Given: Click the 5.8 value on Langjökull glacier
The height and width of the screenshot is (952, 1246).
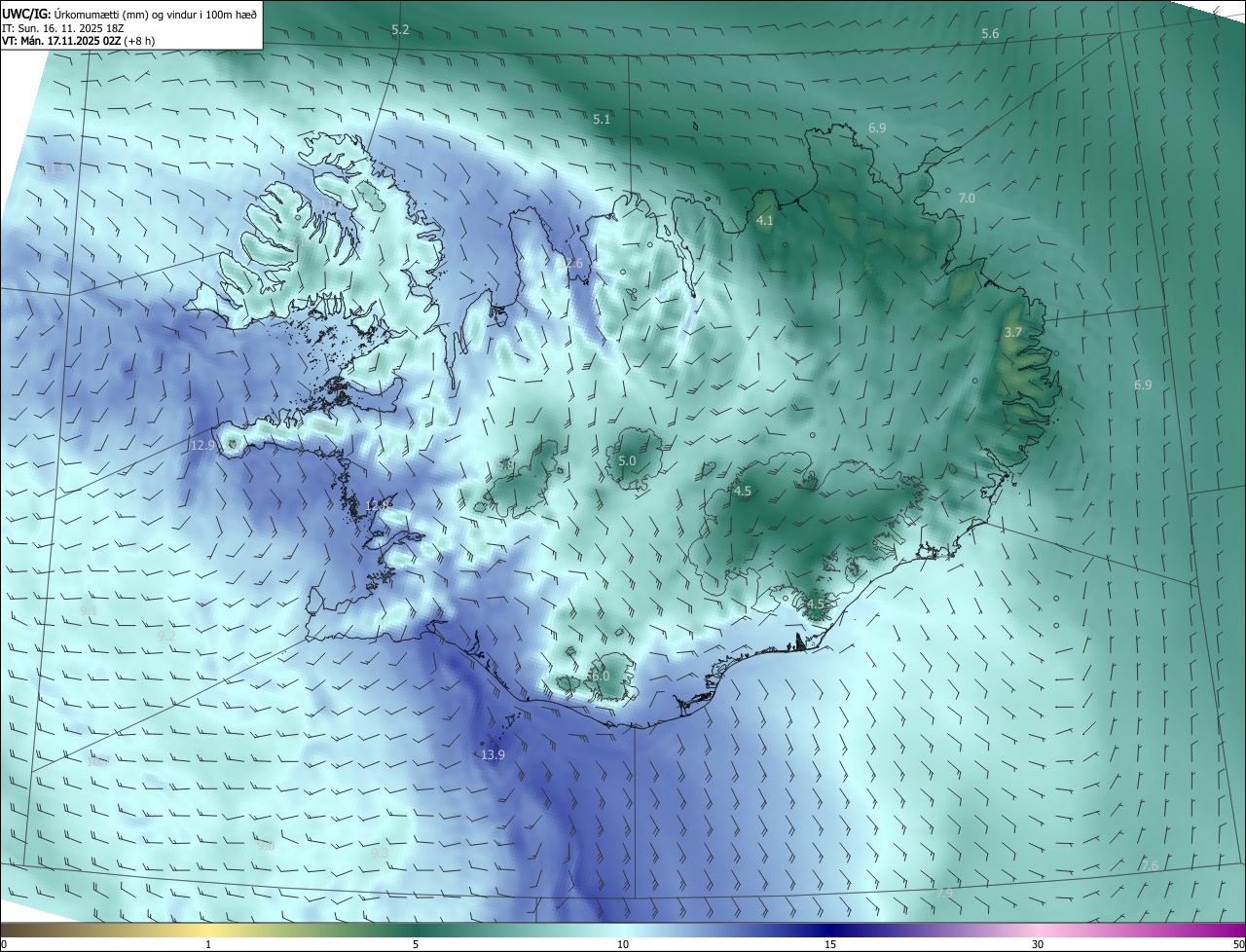Looking at the screenshot, I should click(x=505, y=465).
